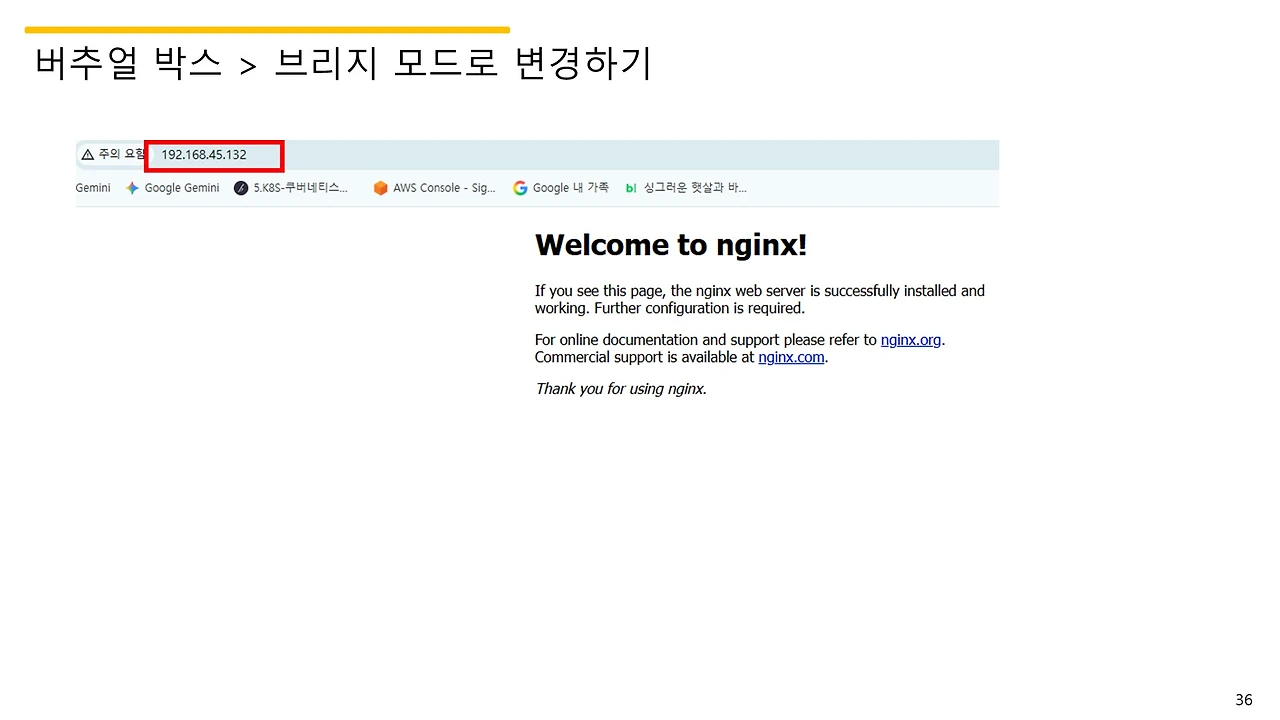Click the 싱그러운 햇살과 바... bookmark entry

(x=695, y=188)
